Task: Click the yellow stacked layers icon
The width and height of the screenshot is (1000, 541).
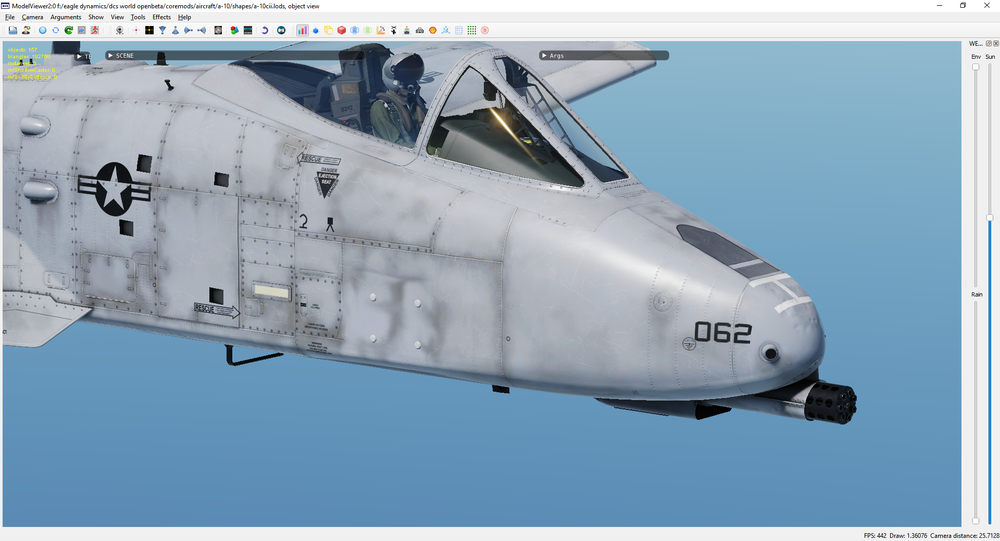Action: tap(328, 30)
